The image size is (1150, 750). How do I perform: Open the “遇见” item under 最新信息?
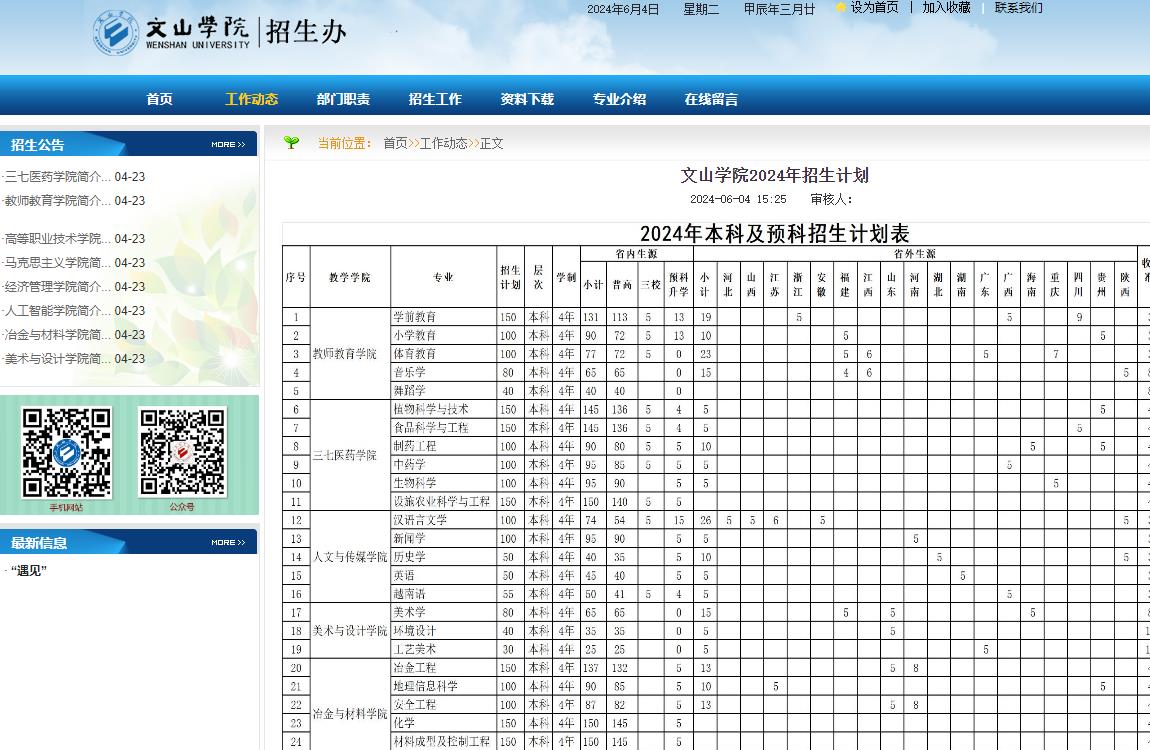[29, 570]
